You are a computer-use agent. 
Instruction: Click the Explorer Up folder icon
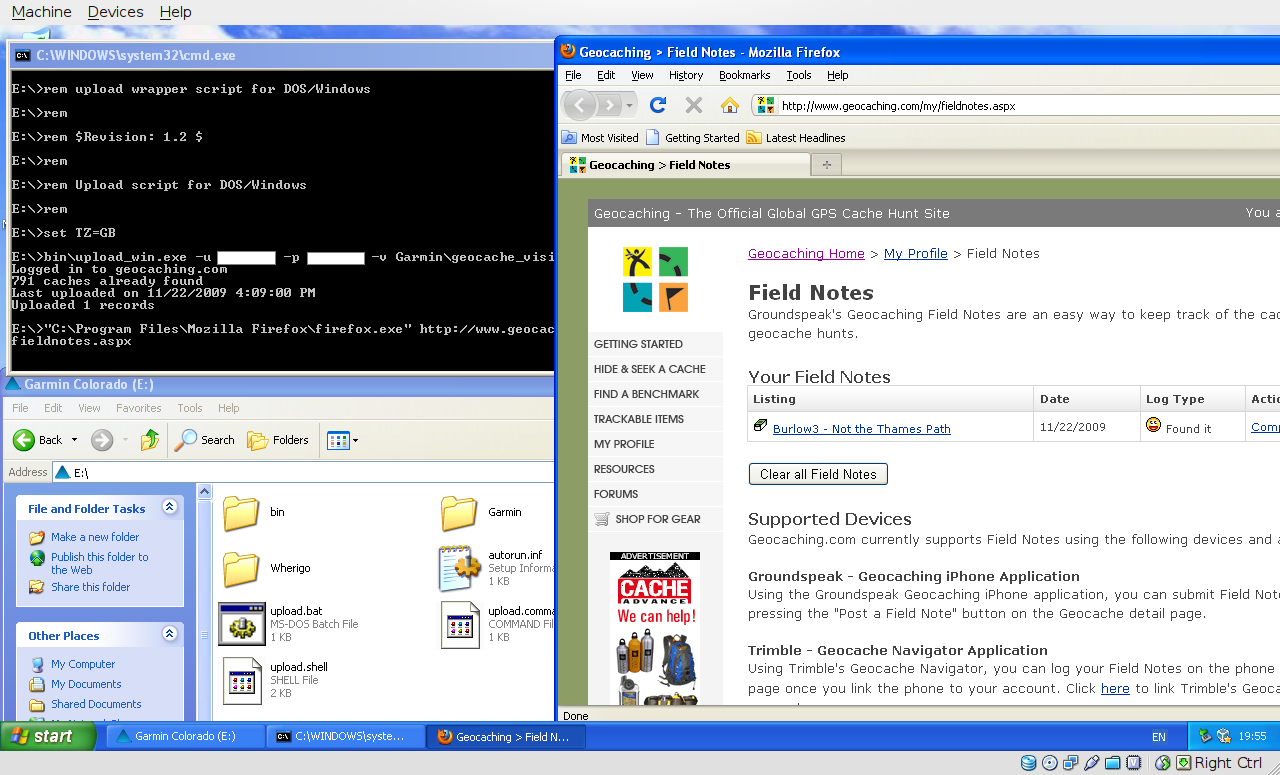150,440
